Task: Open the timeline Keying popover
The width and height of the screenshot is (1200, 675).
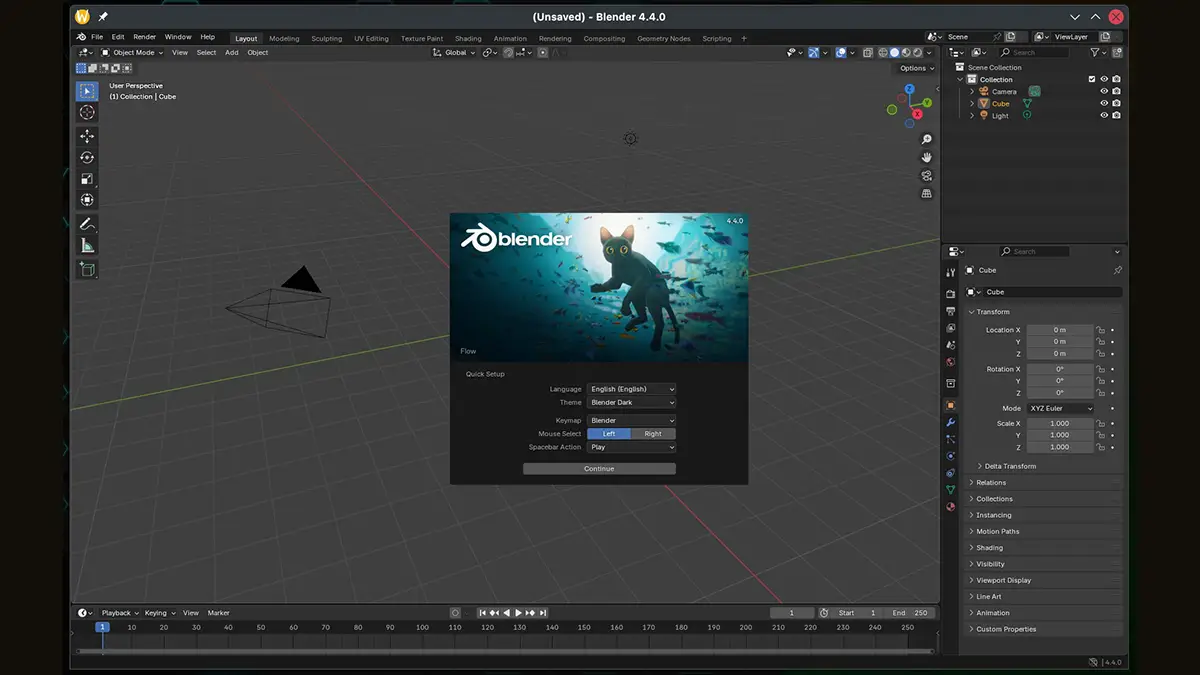Action: coord(159,613)
